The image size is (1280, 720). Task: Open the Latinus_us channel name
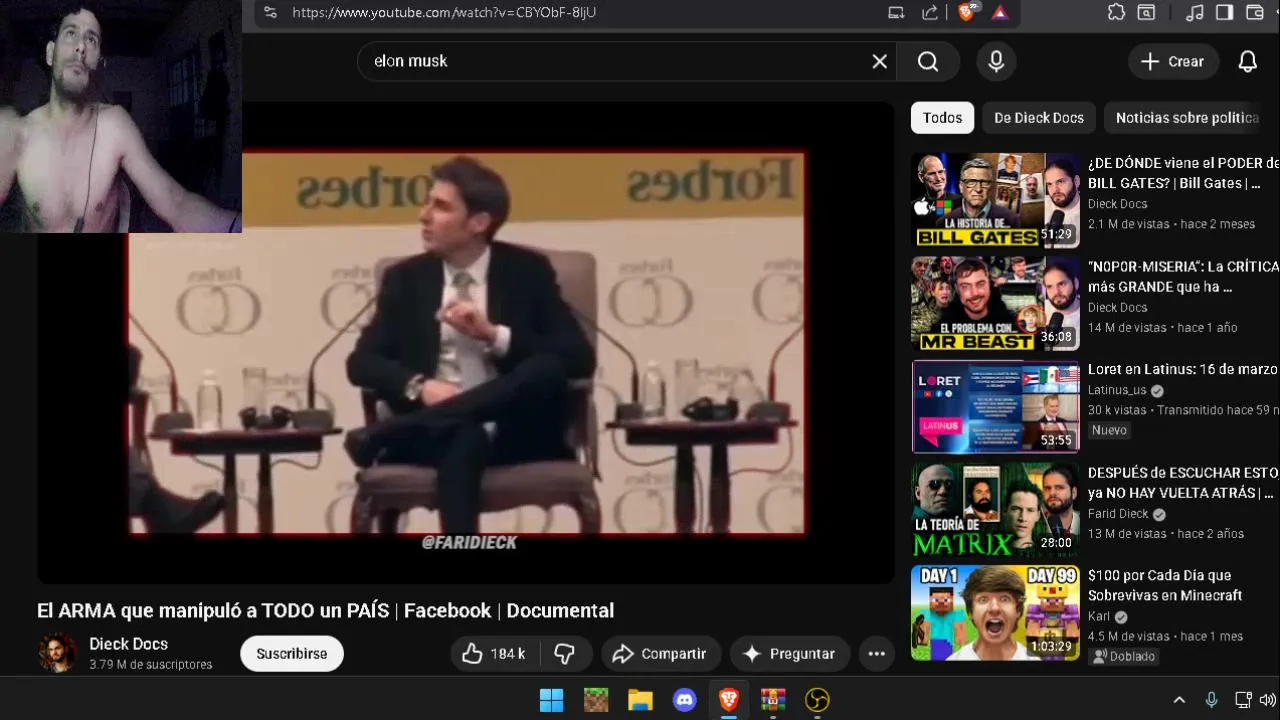(1117, 390)
